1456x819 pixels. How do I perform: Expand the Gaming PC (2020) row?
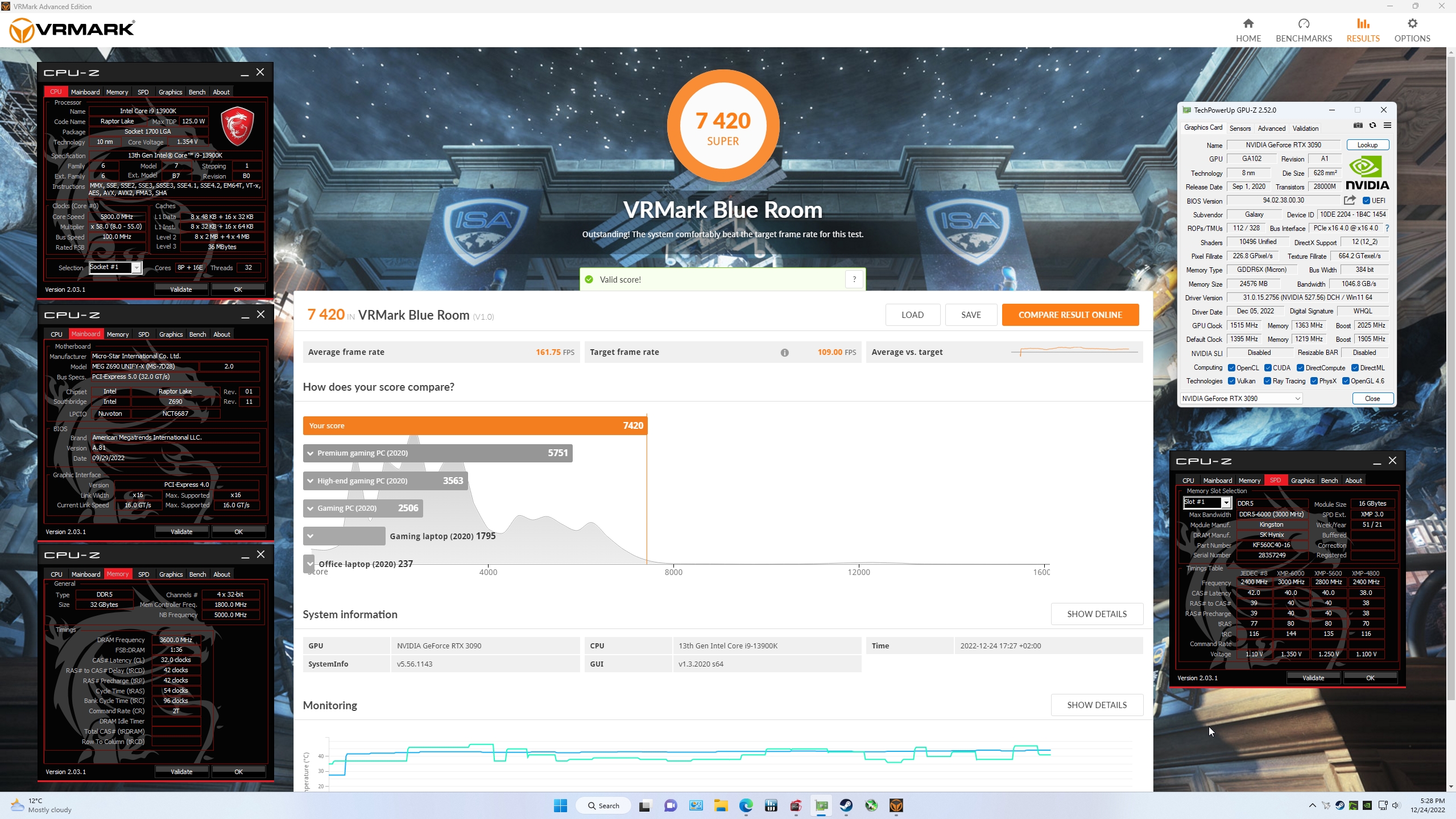tap(310, 508)
